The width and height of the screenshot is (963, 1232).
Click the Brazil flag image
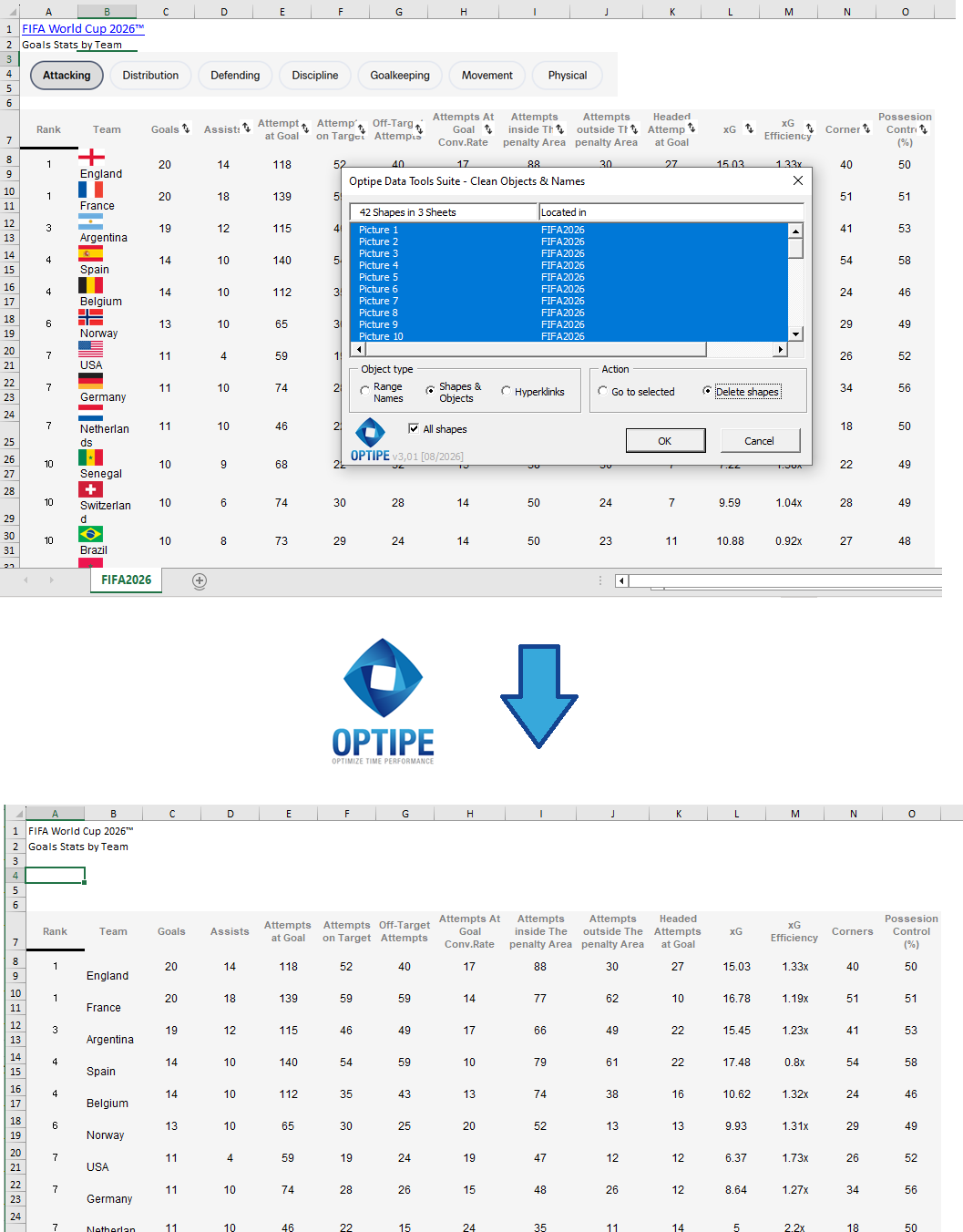(90, 534)
